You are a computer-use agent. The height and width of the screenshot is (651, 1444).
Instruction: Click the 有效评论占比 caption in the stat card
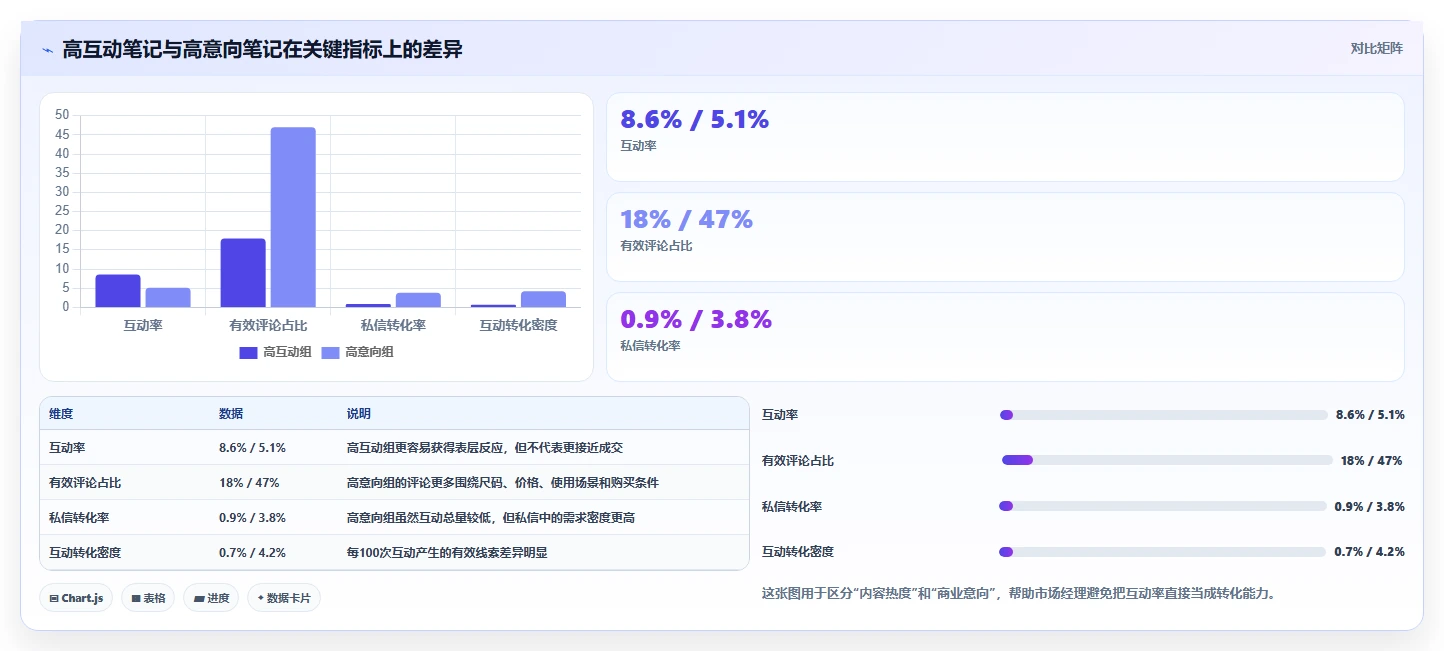pos(656,246)
